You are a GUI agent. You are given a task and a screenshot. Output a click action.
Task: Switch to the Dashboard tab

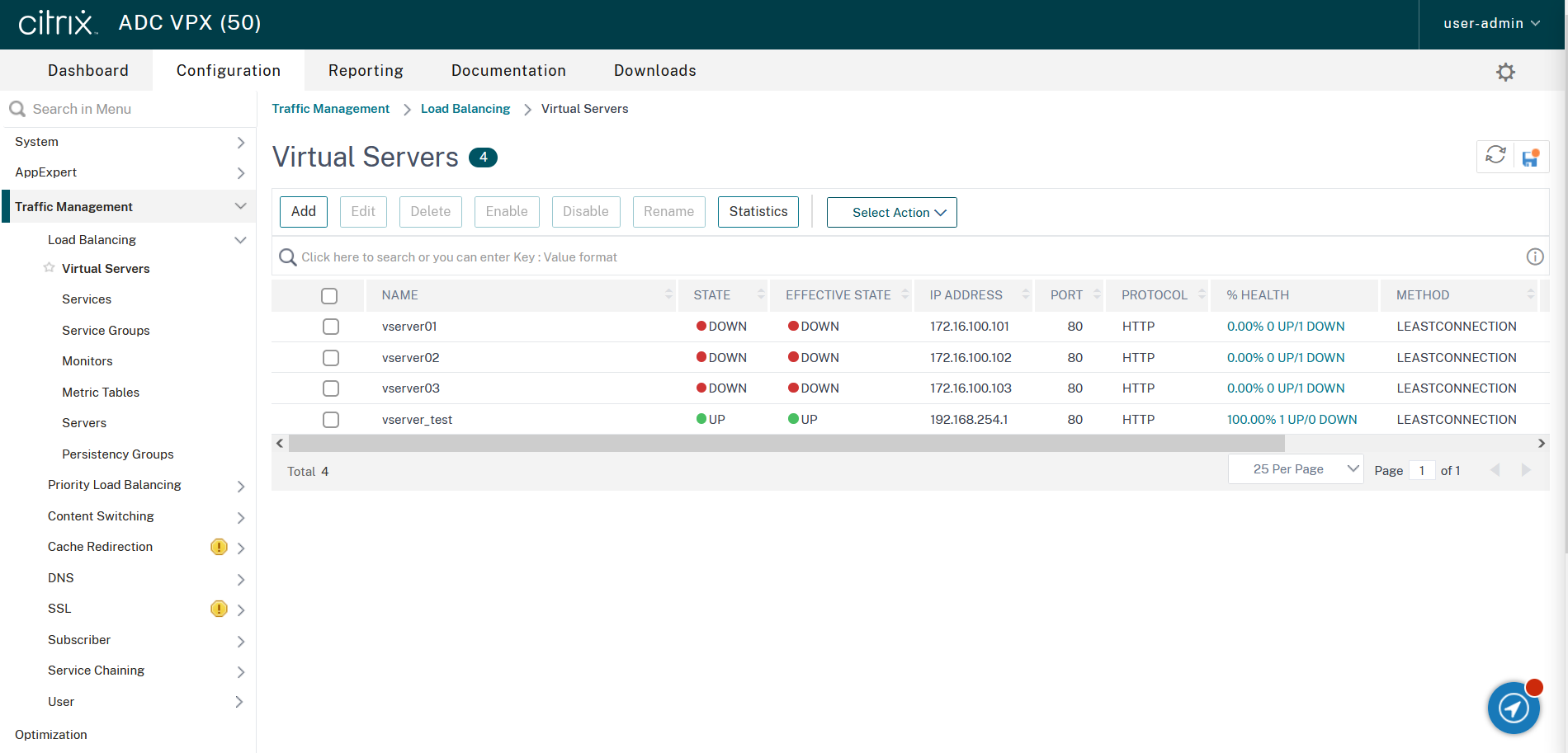point(88,71)
